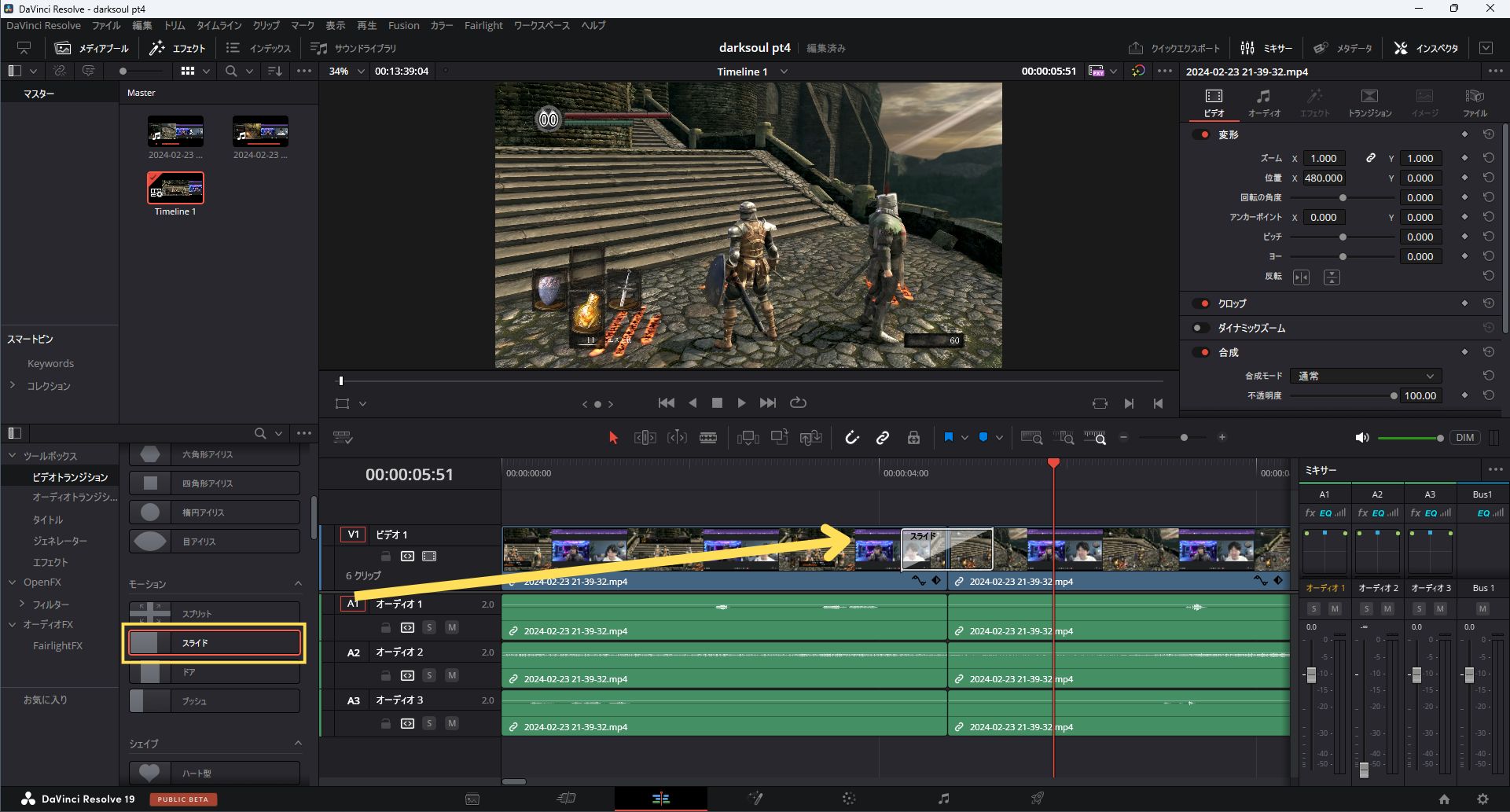The width and height of the screenshot is (1510, 812).
Task: Open the flag color dropdown
Action: (x=965, y=437)
